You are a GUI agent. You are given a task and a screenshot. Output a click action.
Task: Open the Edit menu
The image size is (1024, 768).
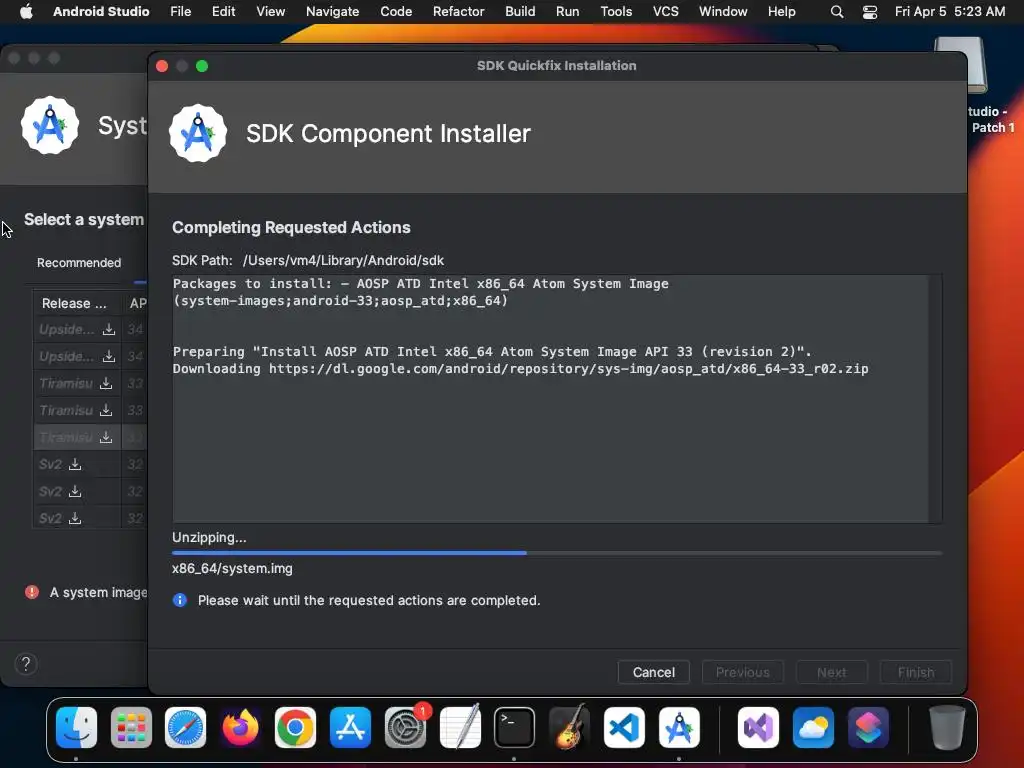coord(223,12)
